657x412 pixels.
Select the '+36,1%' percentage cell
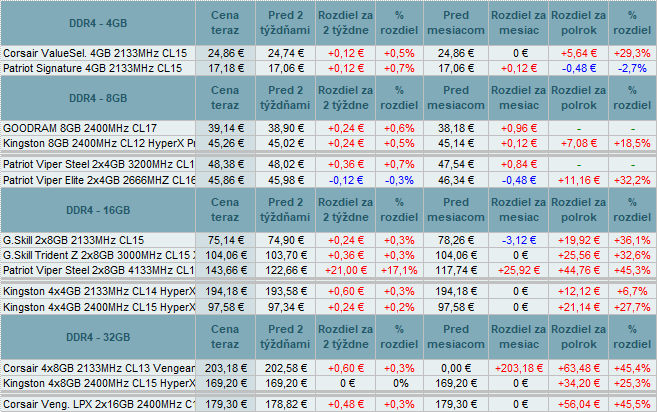(x=632, y=240)
